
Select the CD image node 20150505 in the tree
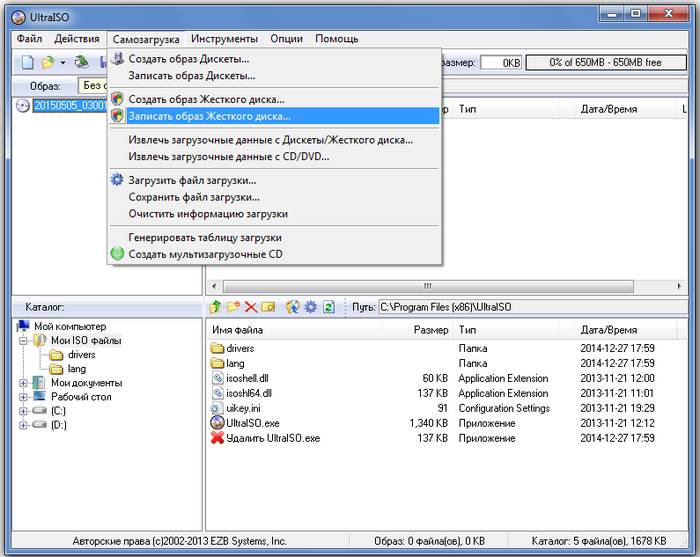click(65, 106)
